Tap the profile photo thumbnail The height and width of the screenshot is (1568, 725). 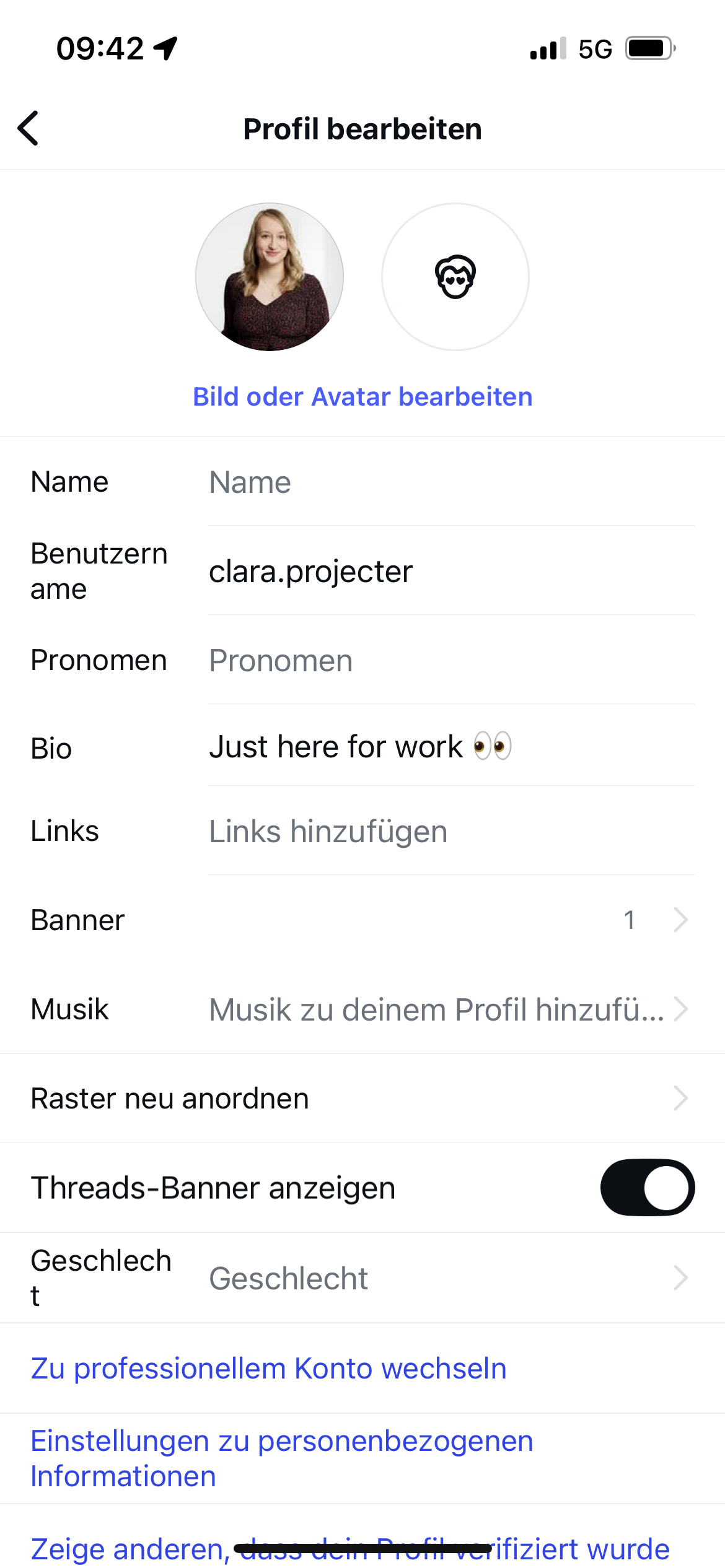270,277
